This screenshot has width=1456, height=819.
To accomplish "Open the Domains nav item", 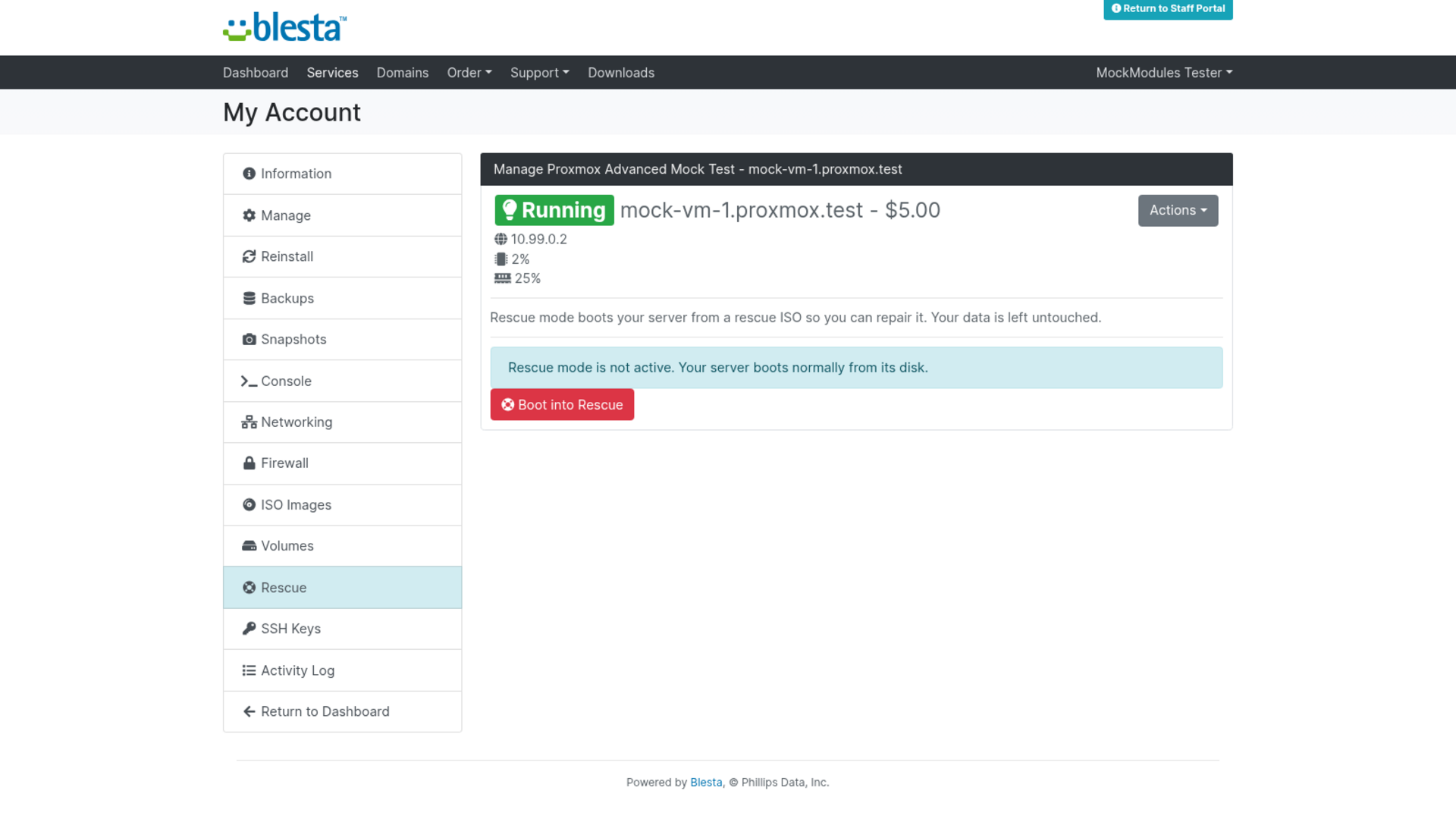I will click(403, 73).
